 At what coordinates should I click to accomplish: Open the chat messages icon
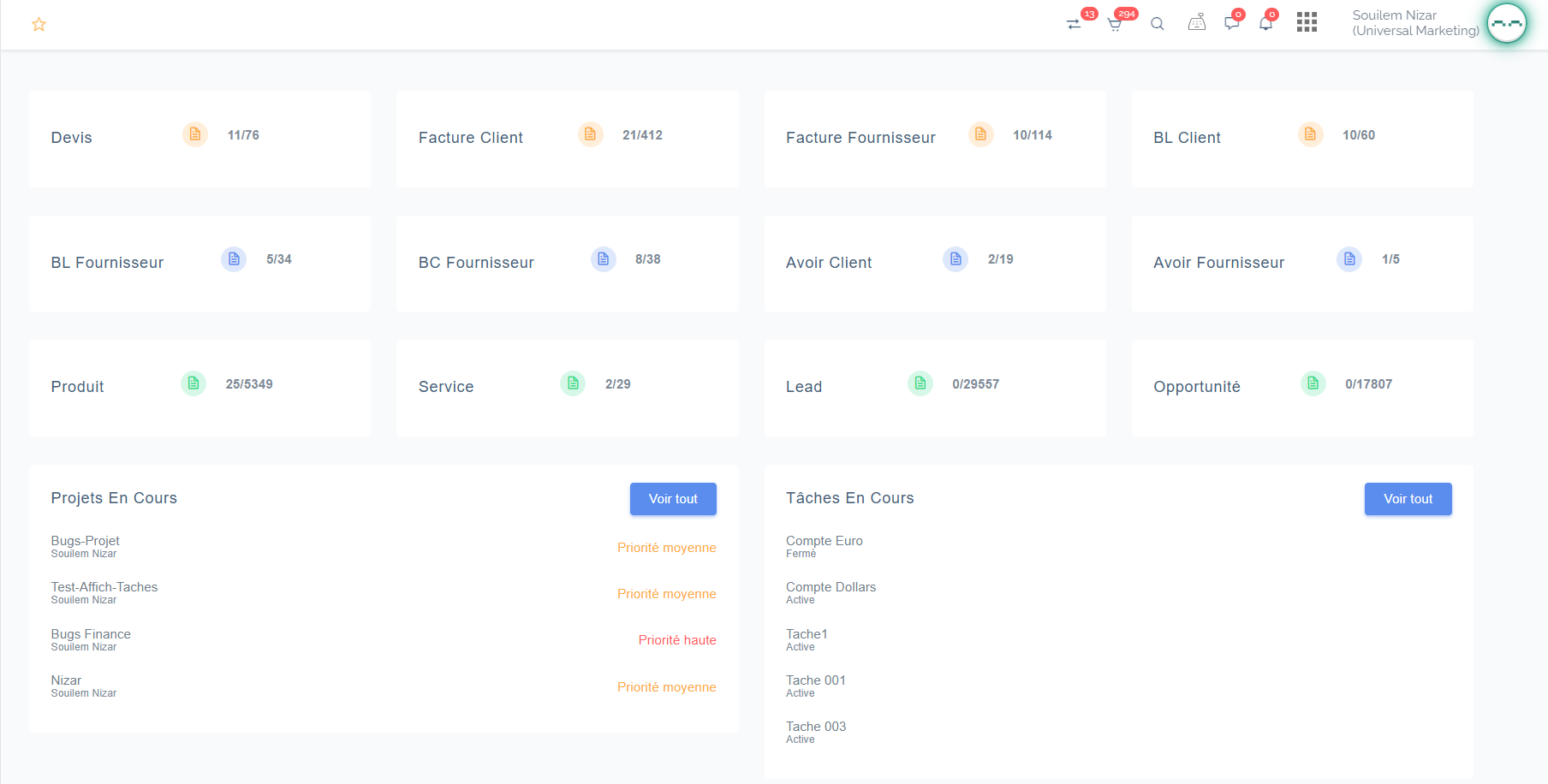coord(1231,23)
